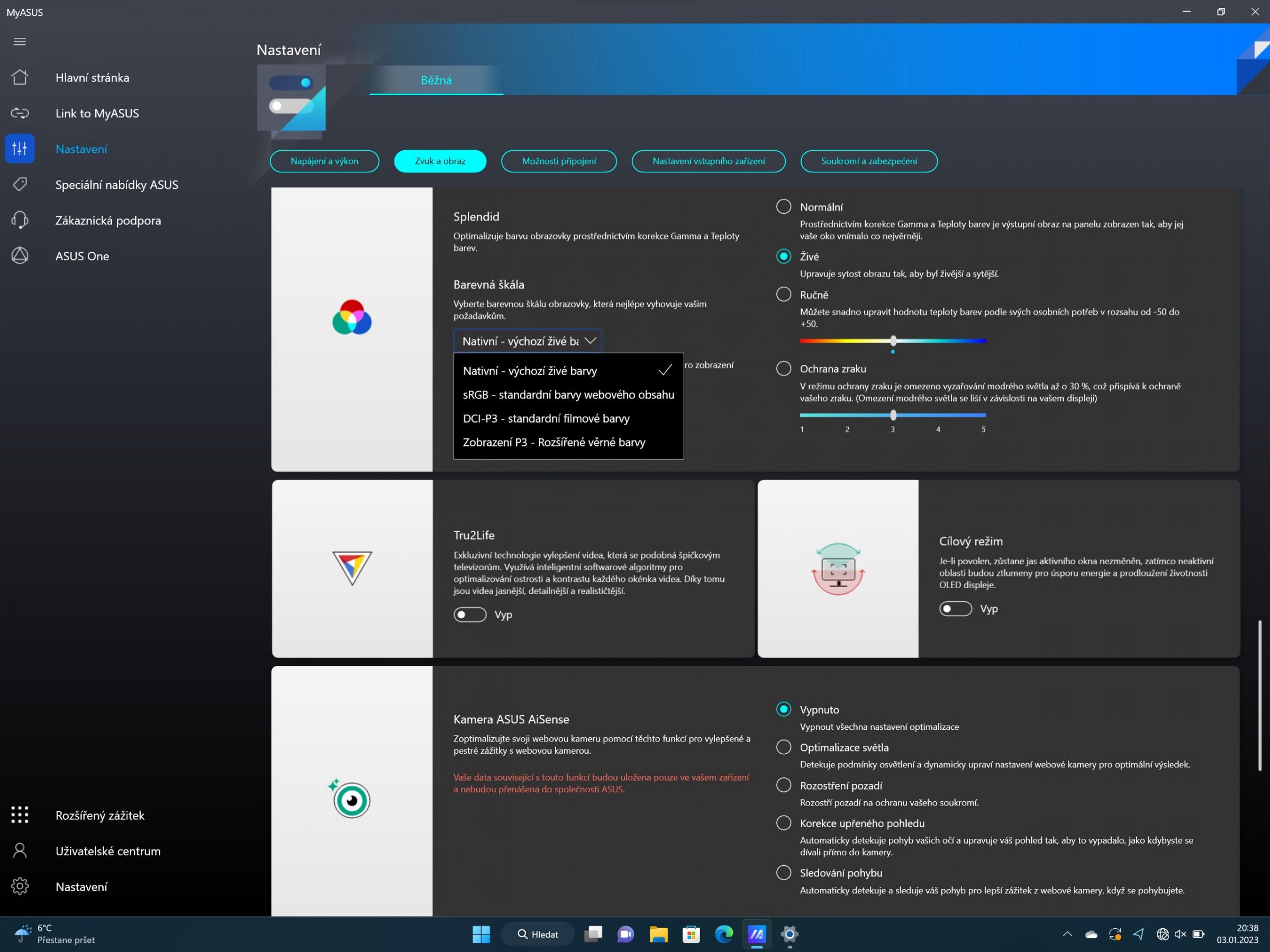Click the Nastavení sliders icon in sidebar
This screenshot has height=952, width=1270.
[x=20, y=149]
